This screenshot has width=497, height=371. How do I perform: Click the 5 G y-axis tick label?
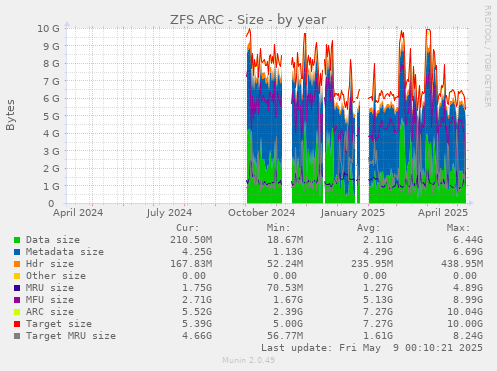(x=51, y=116)
